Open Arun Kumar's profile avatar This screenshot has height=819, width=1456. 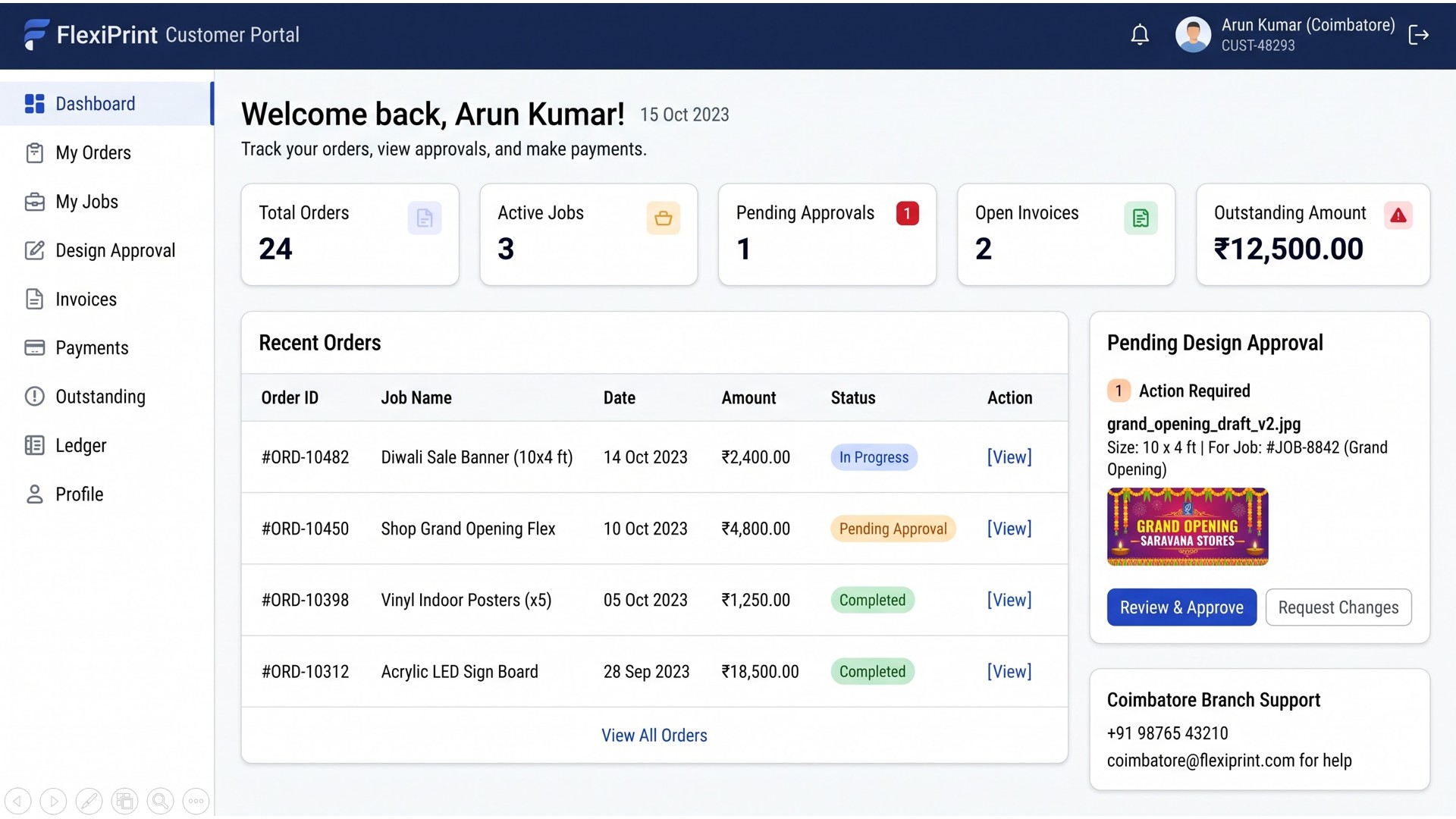[1193, 35]
